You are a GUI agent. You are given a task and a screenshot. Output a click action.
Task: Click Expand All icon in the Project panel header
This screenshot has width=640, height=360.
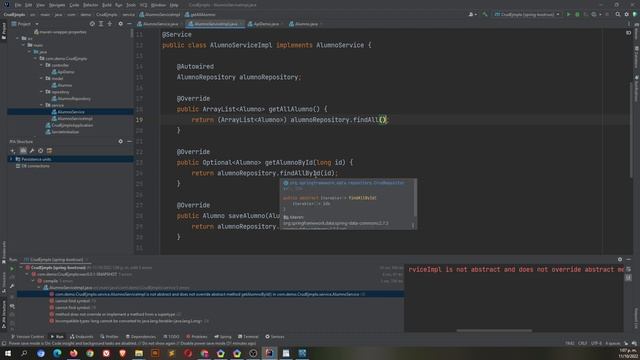[101, 24]
